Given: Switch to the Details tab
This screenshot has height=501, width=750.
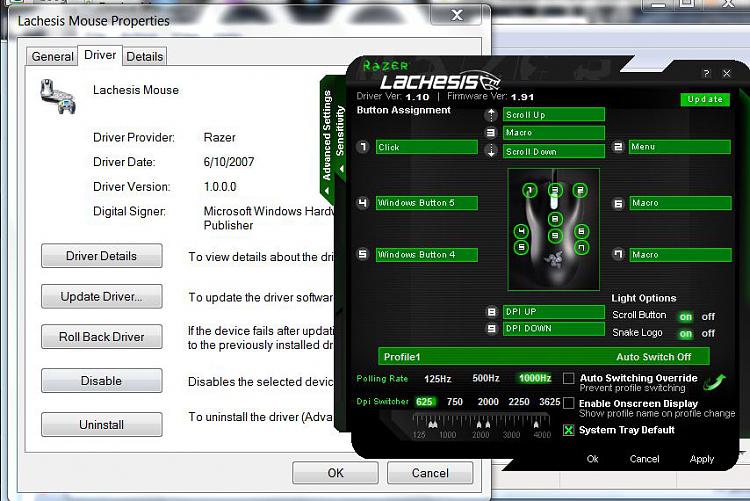Looking at the screenshot, I should pyautogui.click(x=144, y=56).
